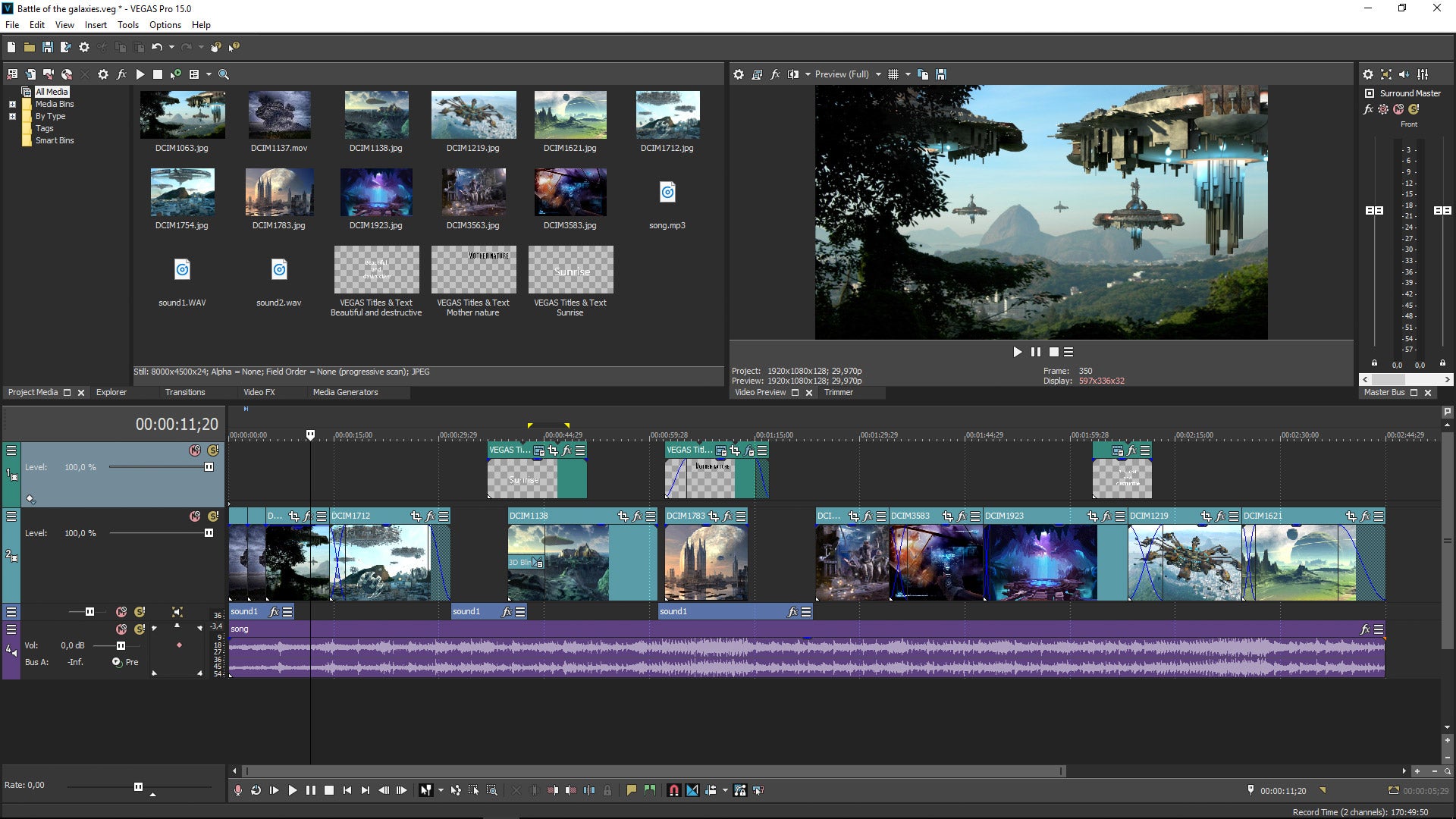
Task: Select the Transitions tab in media panel
Action: pyautogui.click(x=184, y=391)
